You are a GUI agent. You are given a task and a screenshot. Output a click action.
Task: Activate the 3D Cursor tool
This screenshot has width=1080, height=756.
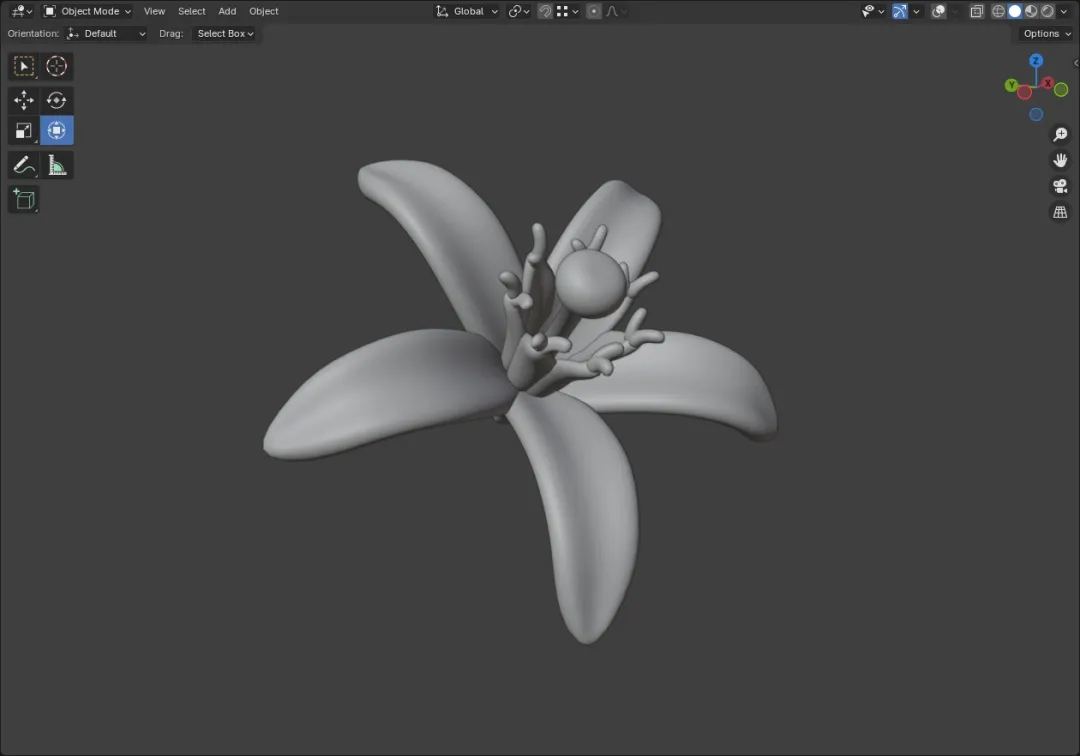[x=56, y=66]
